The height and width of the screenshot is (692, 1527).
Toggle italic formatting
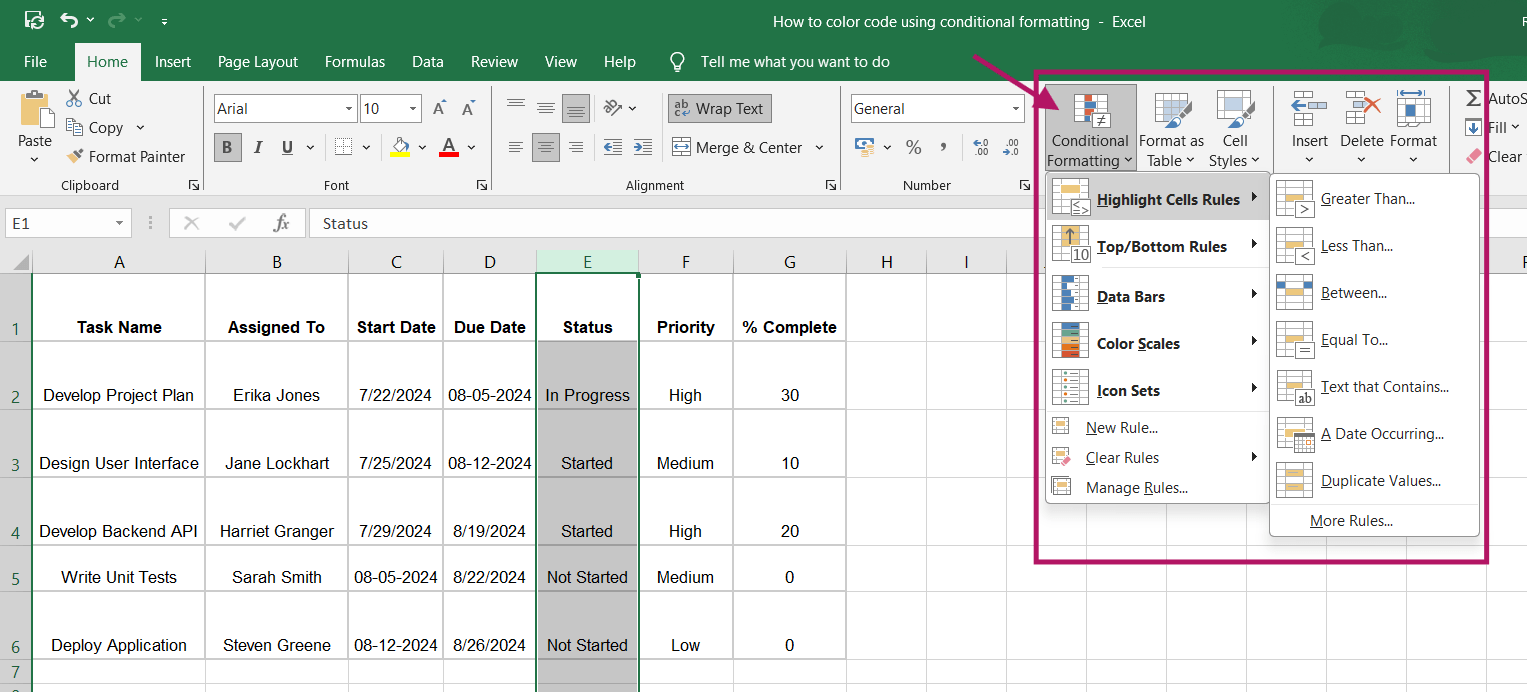click(x=257, y=147)
